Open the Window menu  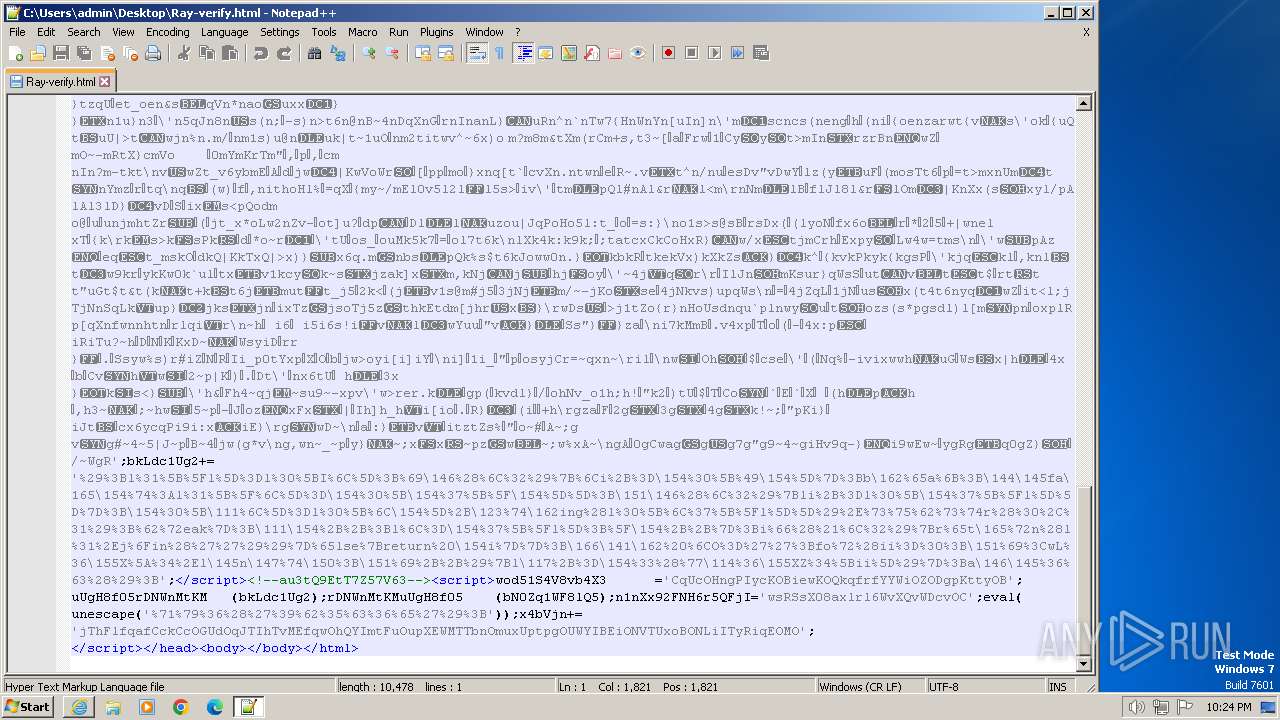(x=485, y=32)
